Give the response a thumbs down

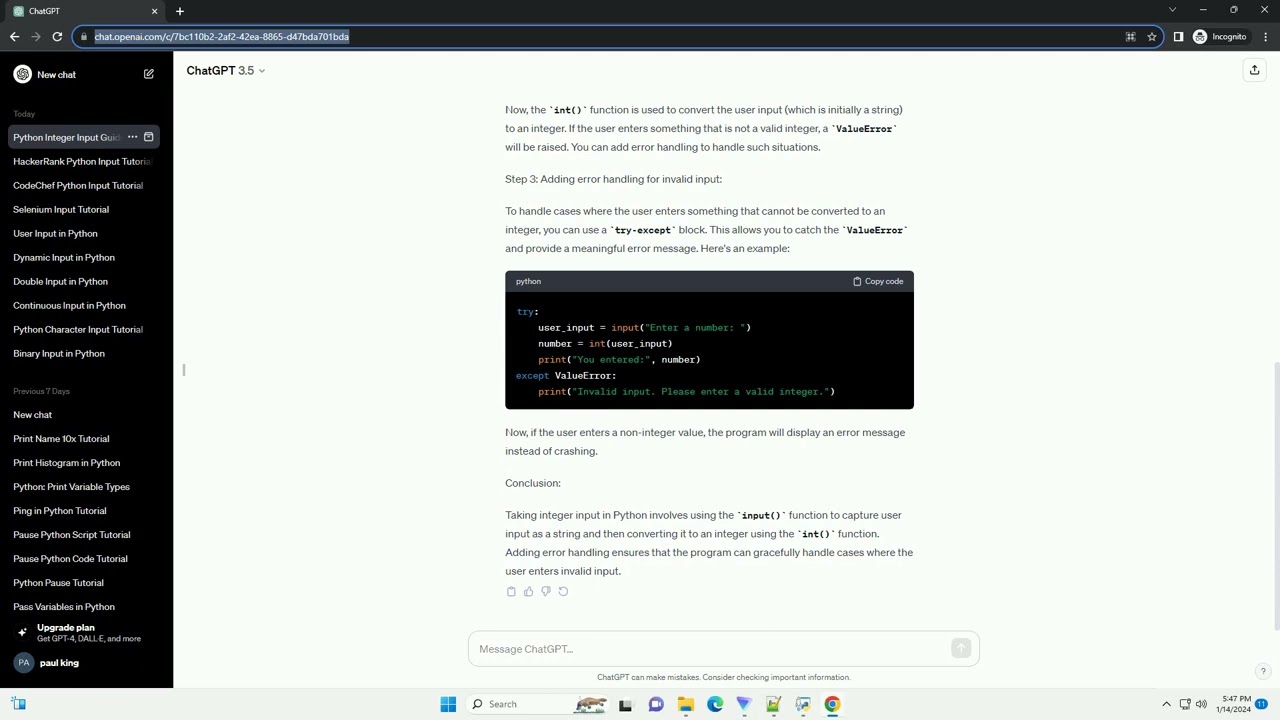point(546,592)
